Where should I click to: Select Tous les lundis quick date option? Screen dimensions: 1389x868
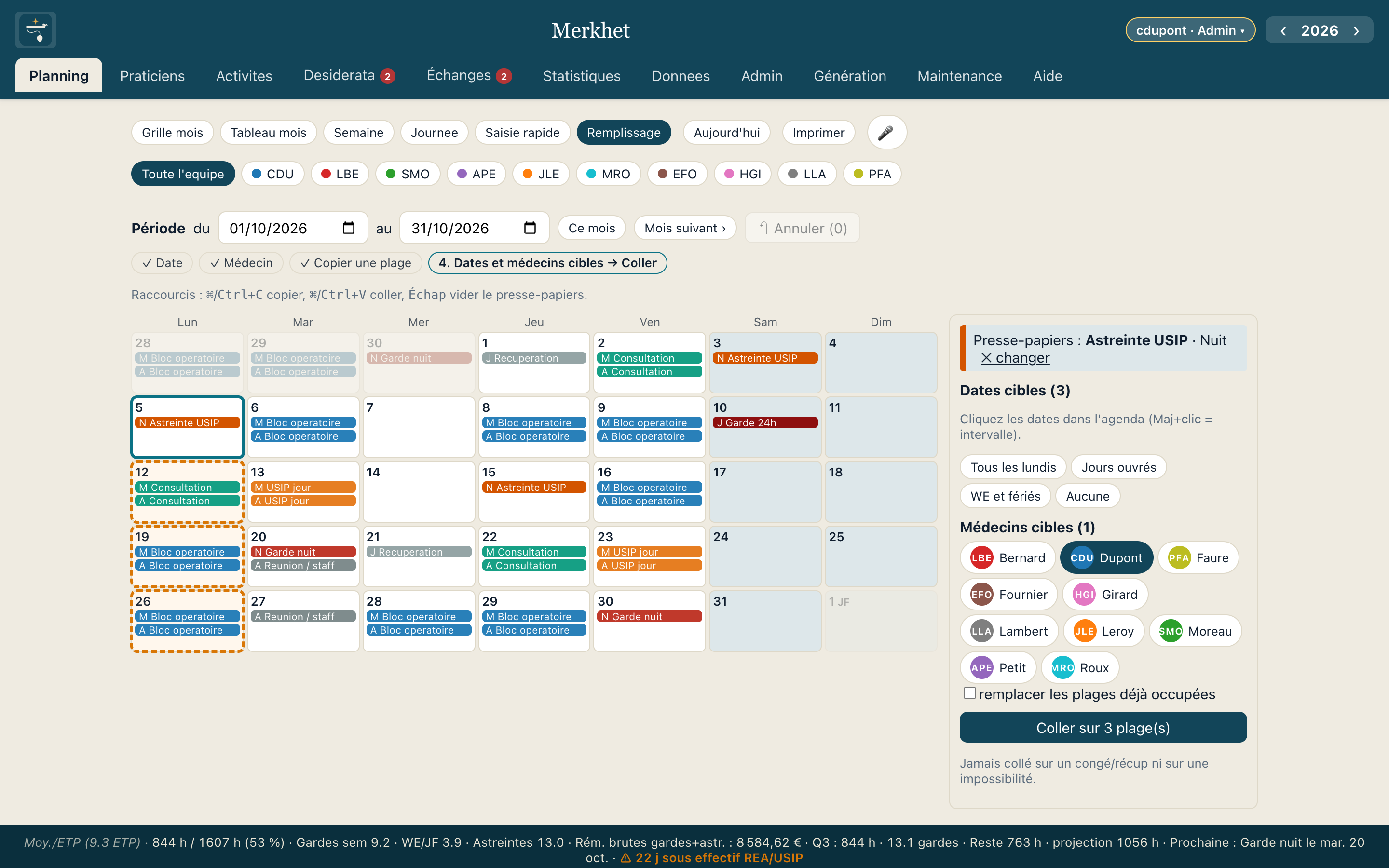click(x=1012, y=467)
